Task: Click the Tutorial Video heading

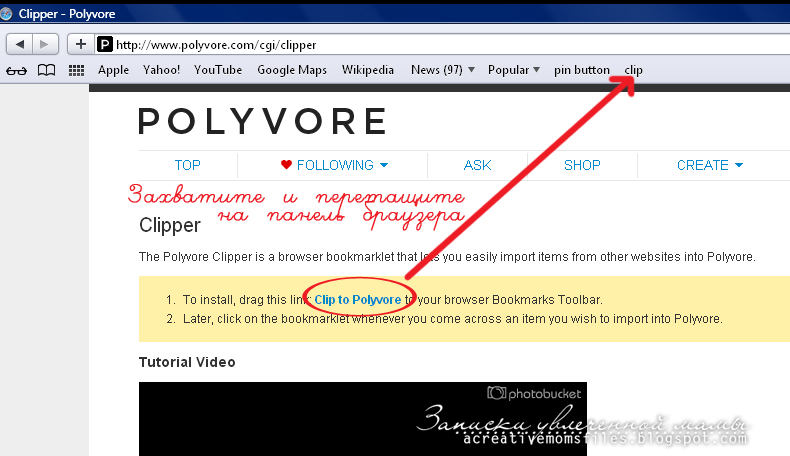Action: click(187, 362)
